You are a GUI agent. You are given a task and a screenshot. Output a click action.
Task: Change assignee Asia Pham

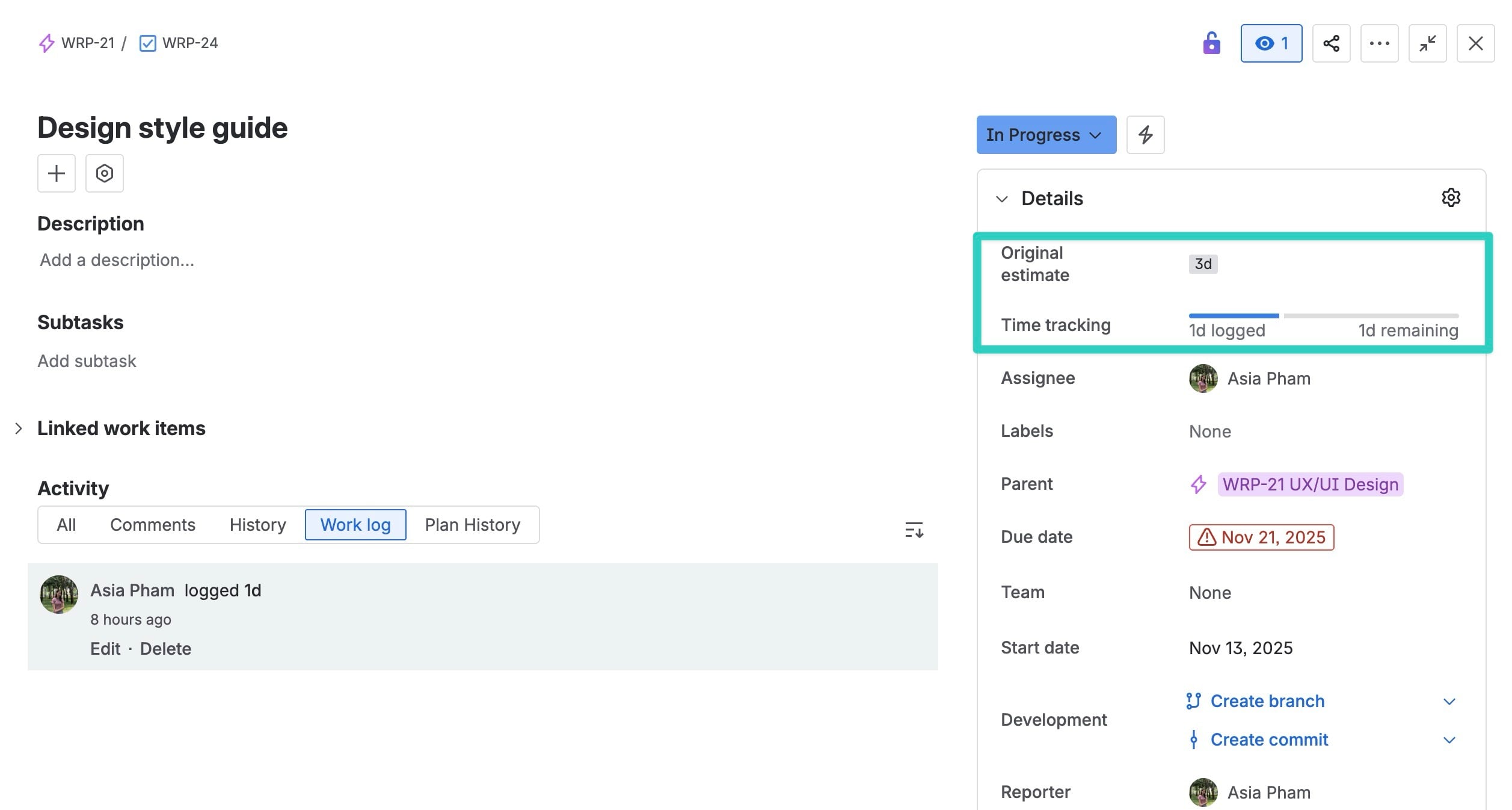(x=1250, y=379)
